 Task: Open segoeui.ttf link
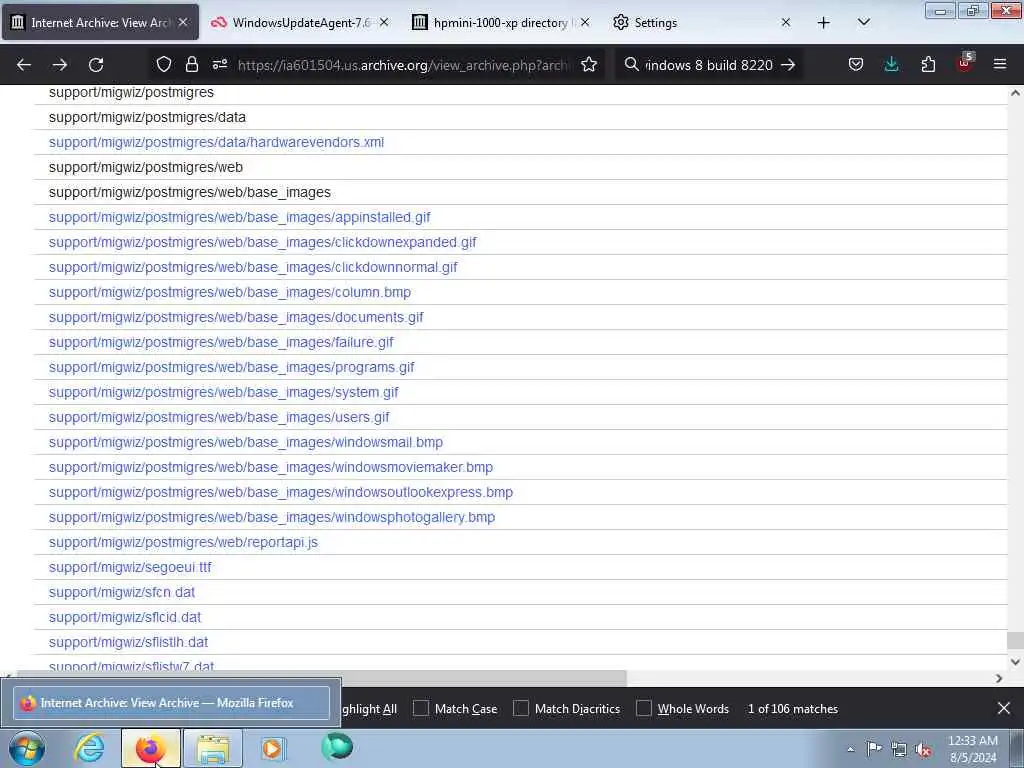[130, 568]
